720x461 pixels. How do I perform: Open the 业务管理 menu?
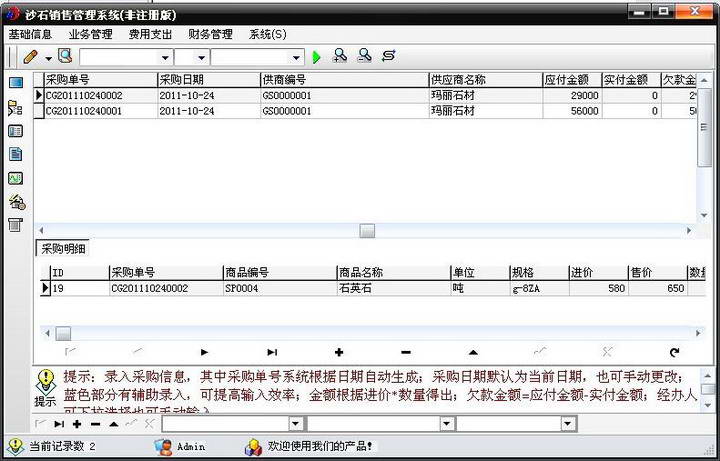click(90, 34)
